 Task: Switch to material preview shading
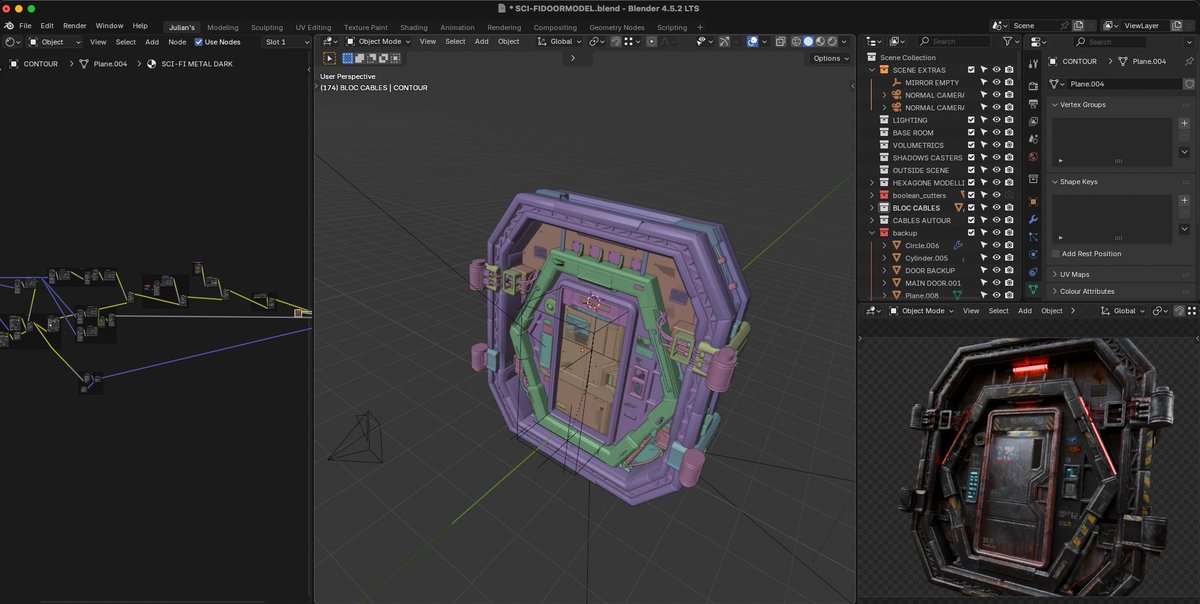821,42
